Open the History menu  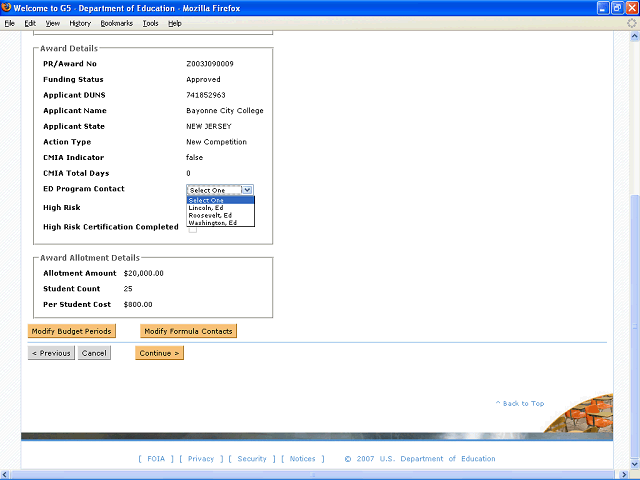coord(80,23)
